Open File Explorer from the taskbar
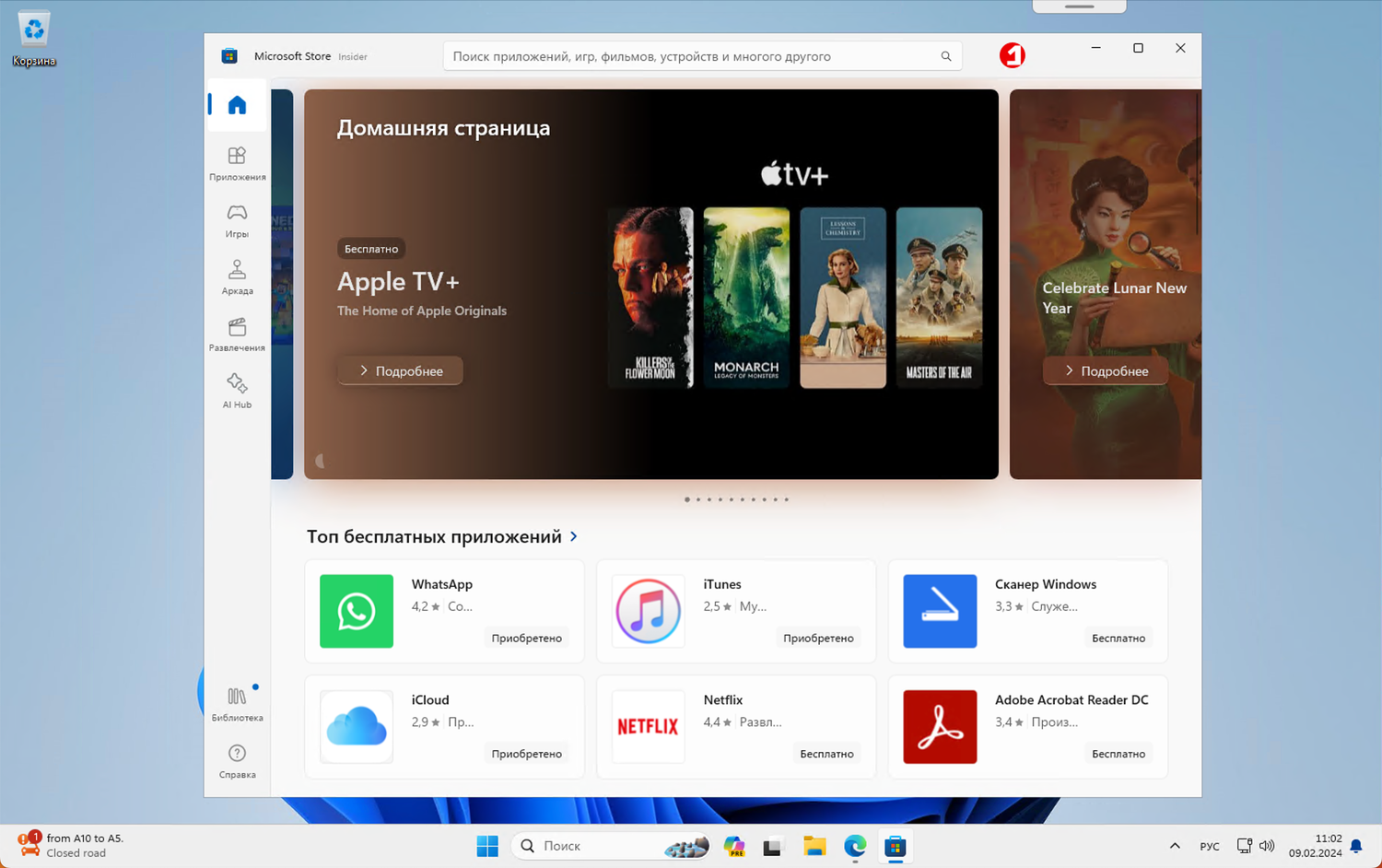This screenshot has width=1382, height=868. 814,846
